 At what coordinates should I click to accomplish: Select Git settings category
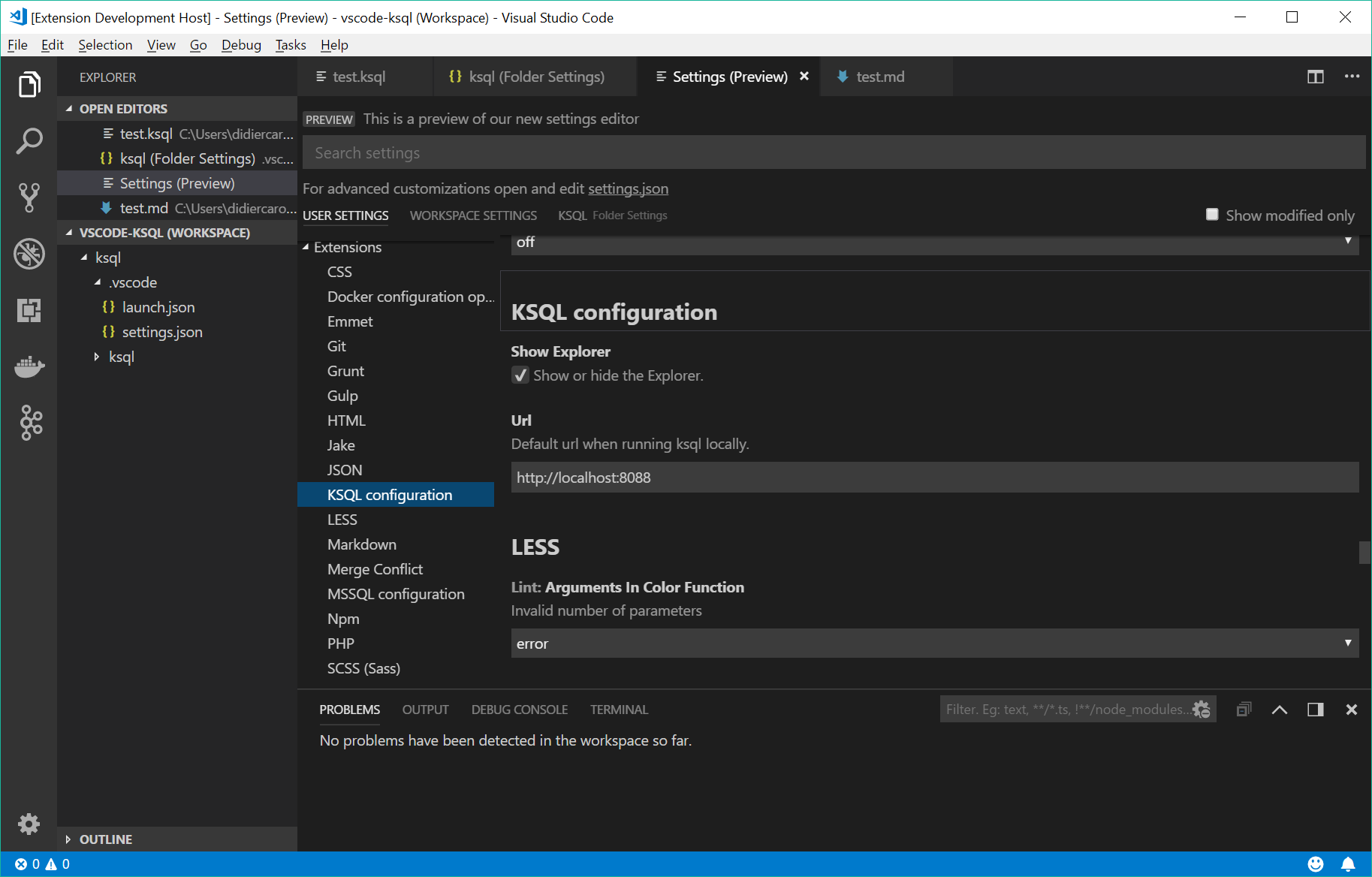336,346
